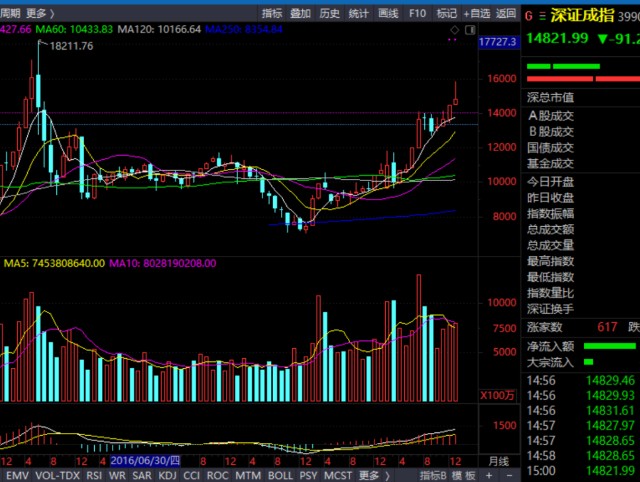The width and height of the screenshot is (640, 482).
Task: Add stock with +自选 button
Action: 477,13
